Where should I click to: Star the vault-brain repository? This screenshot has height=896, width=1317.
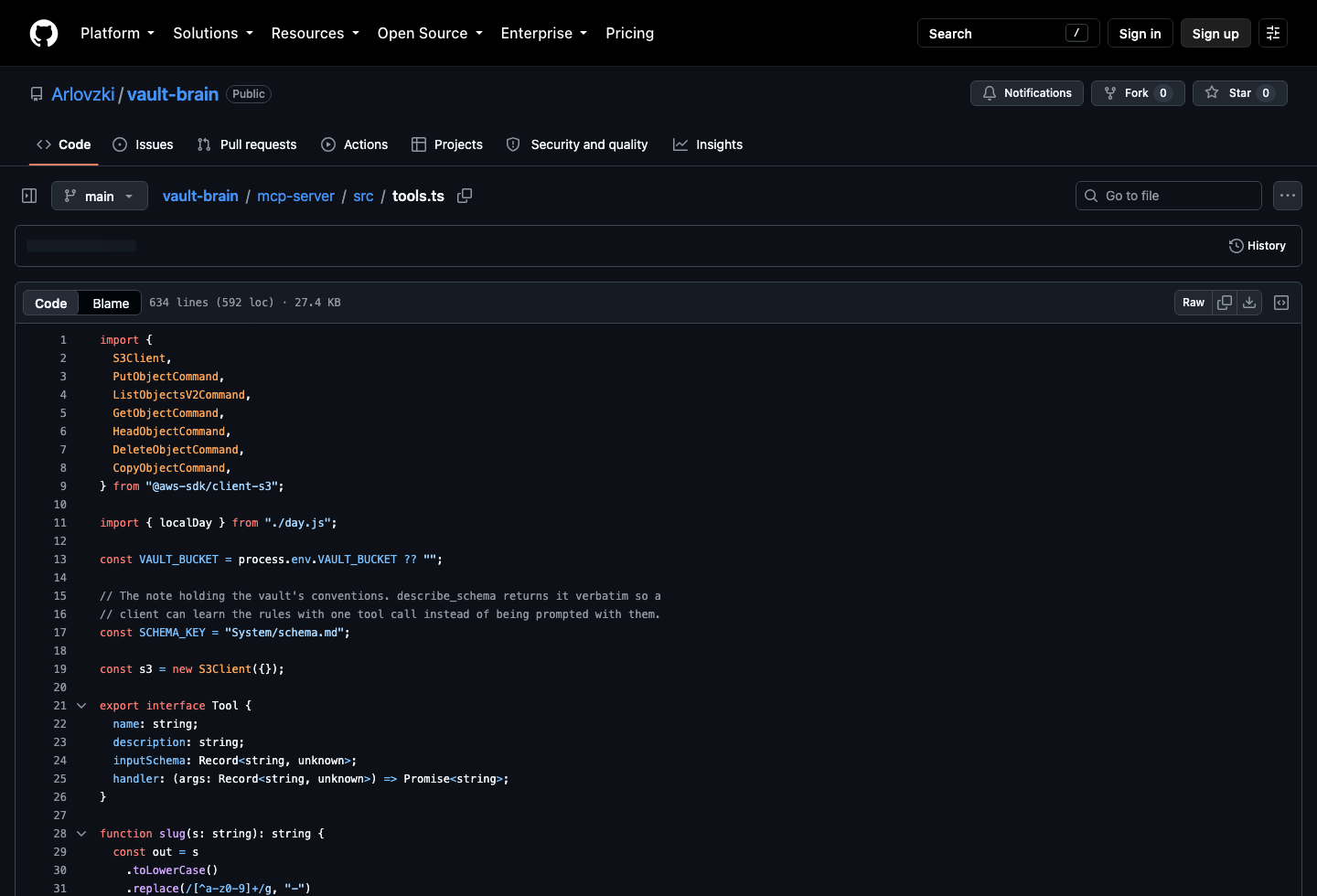click(1240, 93)
